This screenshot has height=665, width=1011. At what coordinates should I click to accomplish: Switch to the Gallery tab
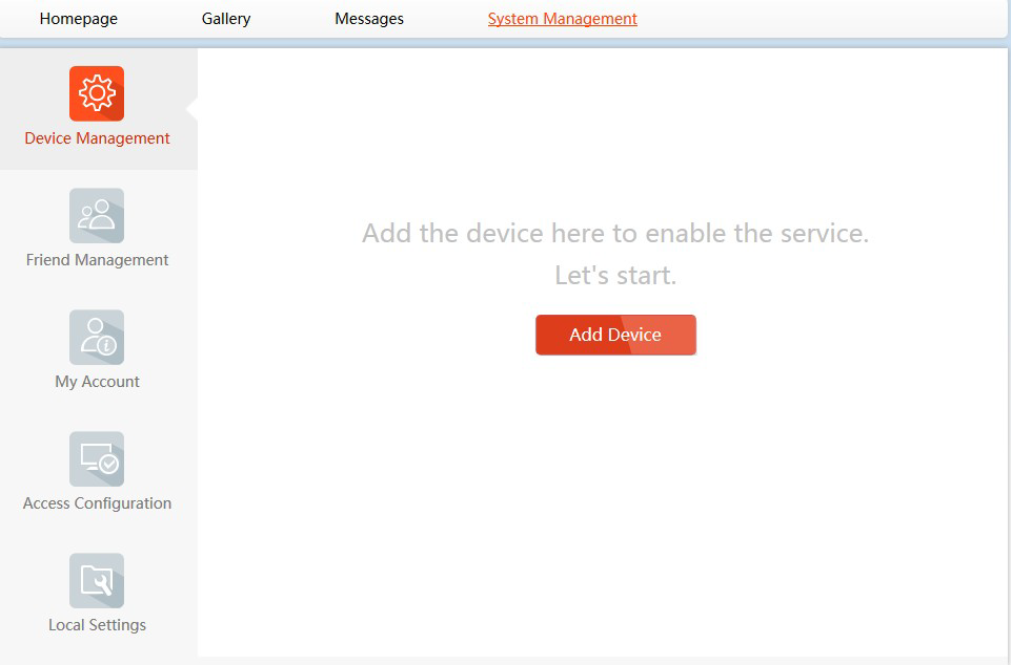(226, 19)
